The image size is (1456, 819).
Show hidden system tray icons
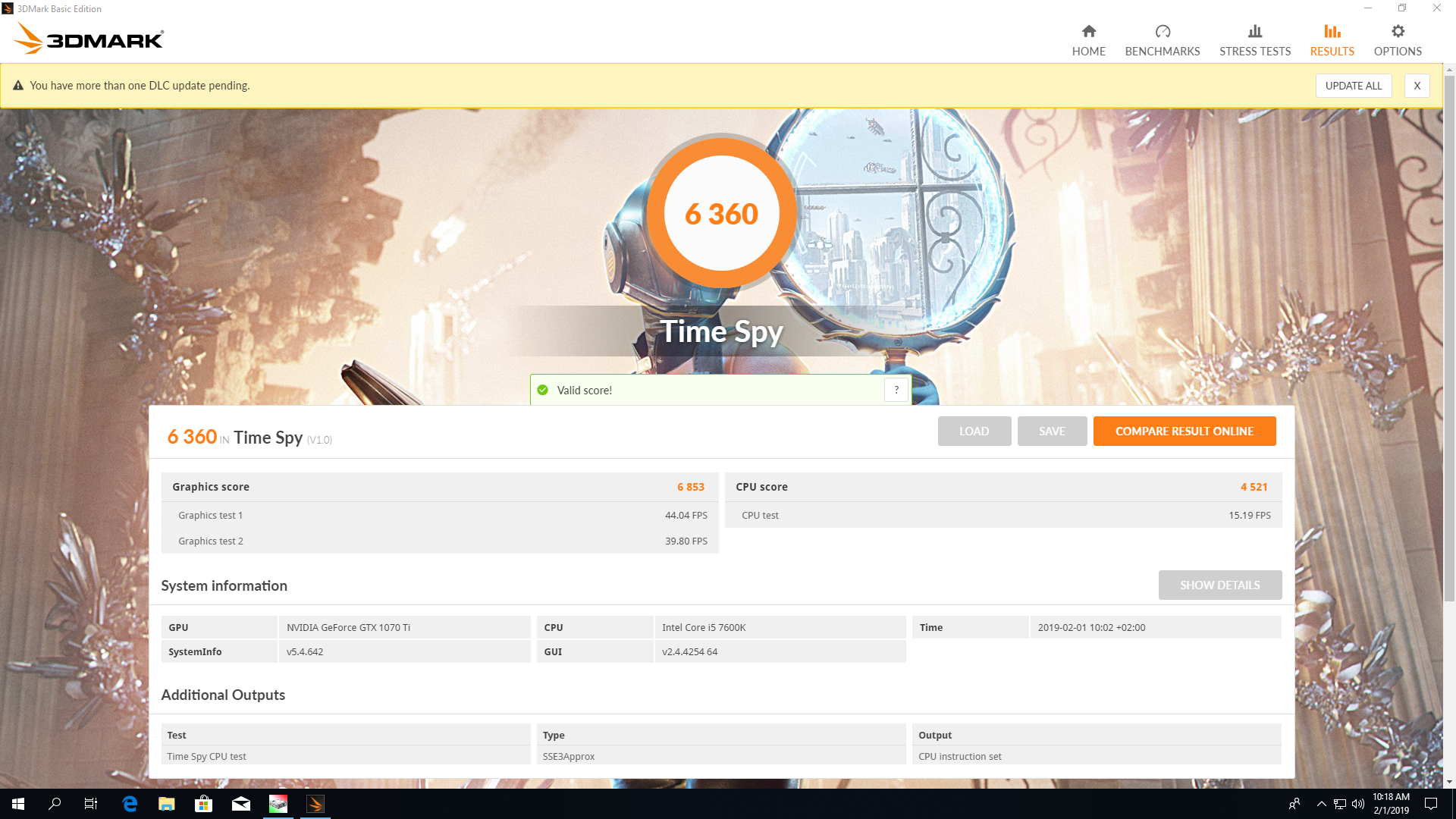click(x=1321, y=804)
